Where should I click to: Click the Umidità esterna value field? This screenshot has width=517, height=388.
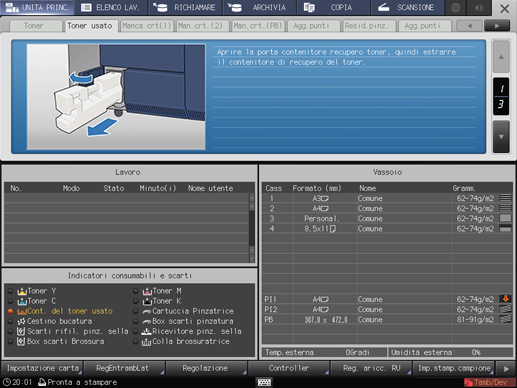tap(477, 352)
